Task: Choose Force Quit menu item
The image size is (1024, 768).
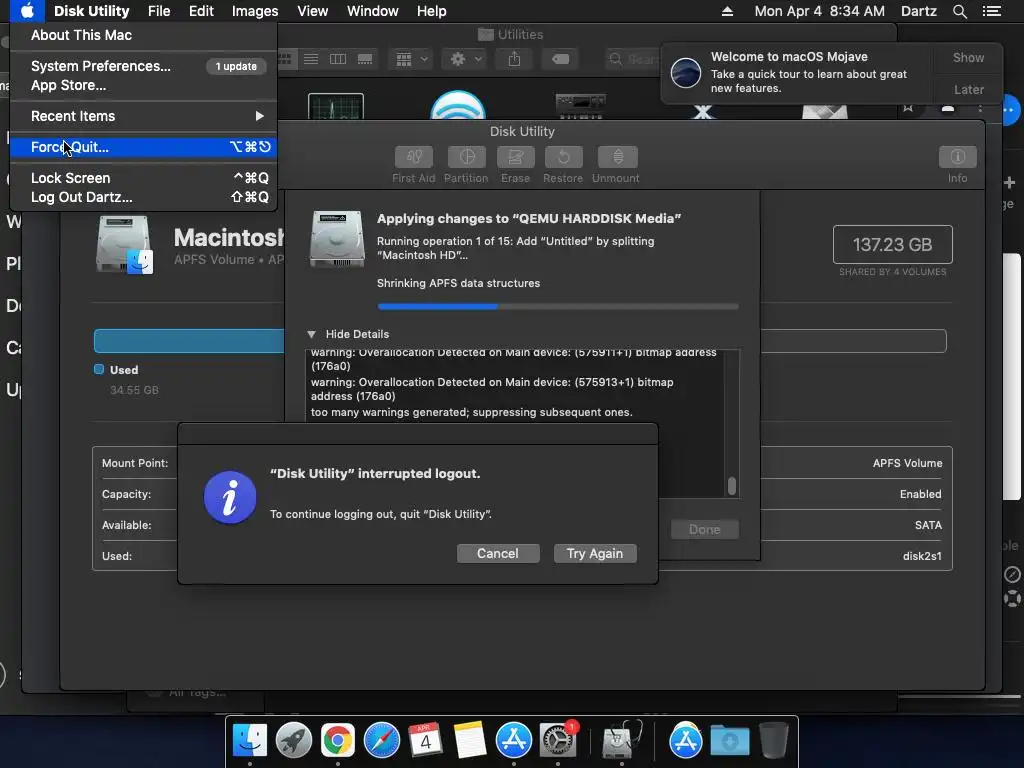Action: [x=143, y=147]
